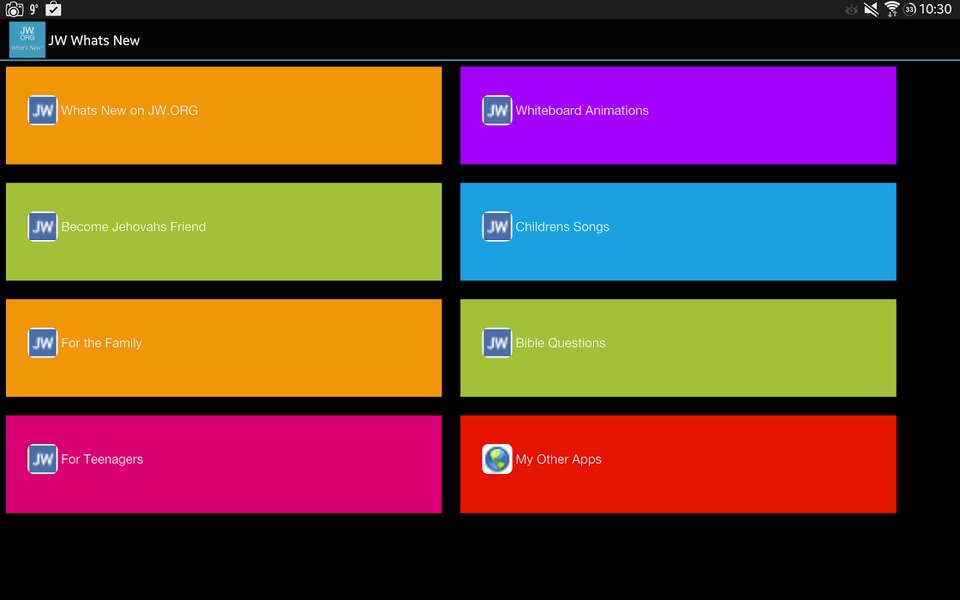
Task: Open the Childrens Songs blue tile
Action: [x=678, y=231]
